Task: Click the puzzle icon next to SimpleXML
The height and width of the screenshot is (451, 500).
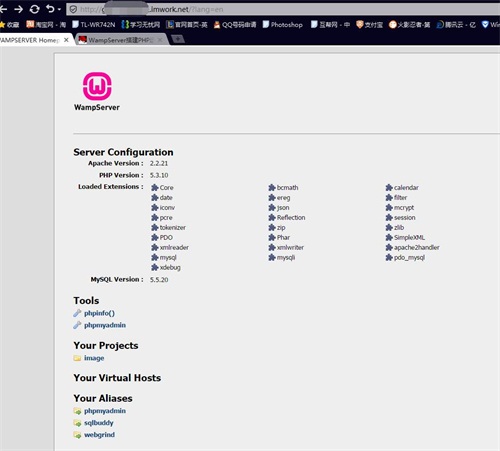Action: [x=389, y=237]
